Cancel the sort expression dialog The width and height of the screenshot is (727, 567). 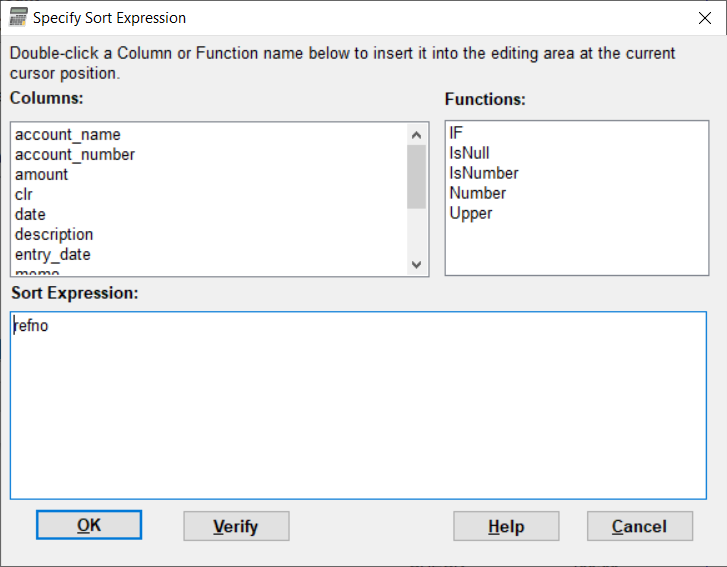639,526
